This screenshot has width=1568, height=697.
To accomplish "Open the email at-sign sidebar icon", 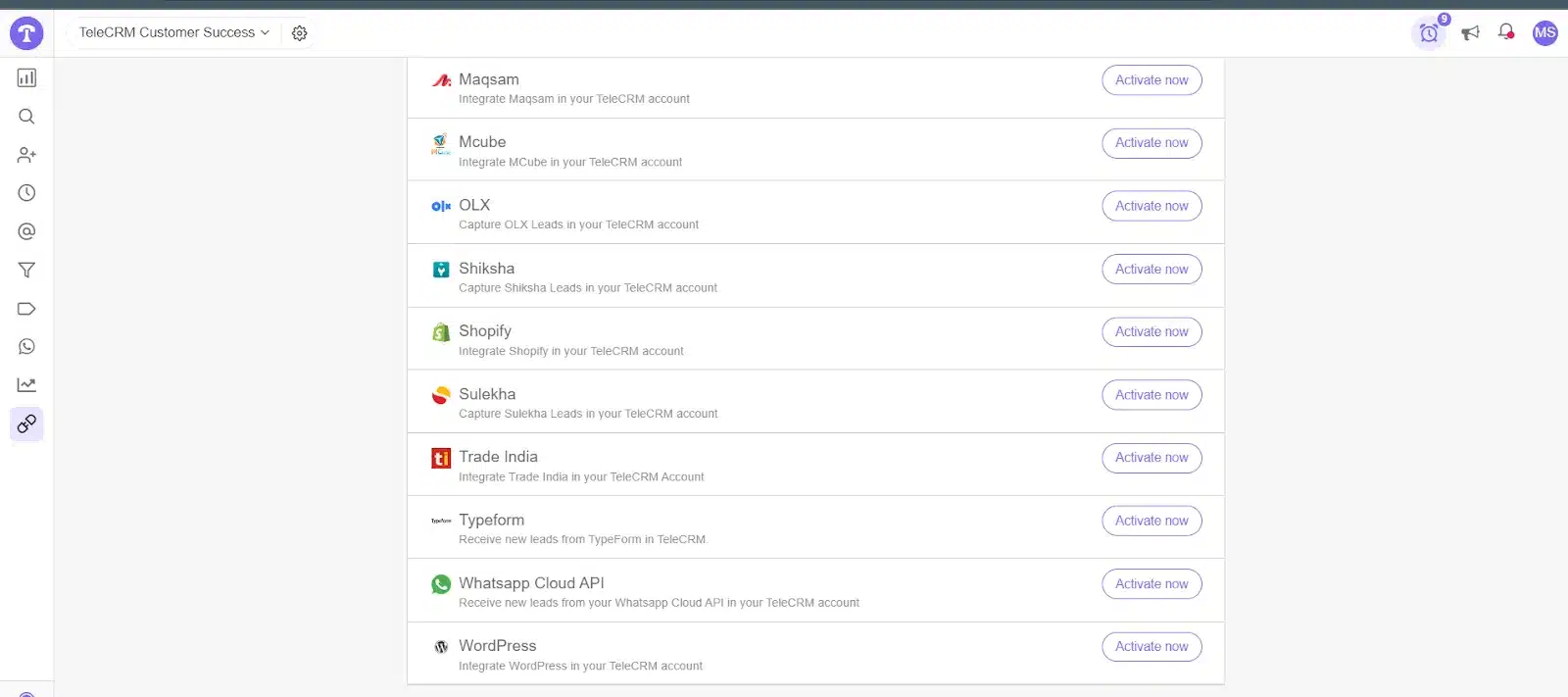I will click(26, 231).
